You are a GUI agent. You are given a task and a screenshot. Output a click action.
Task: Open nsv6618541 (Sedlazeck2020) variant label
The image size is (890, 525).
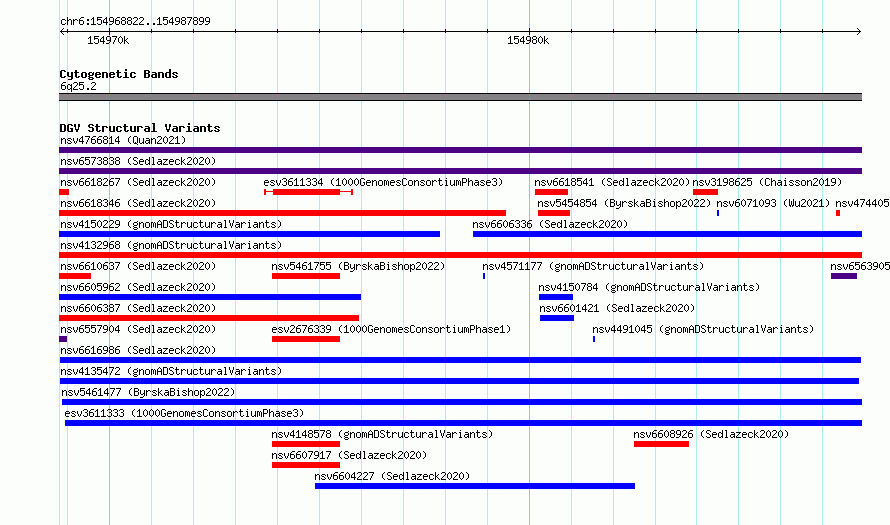612,182
